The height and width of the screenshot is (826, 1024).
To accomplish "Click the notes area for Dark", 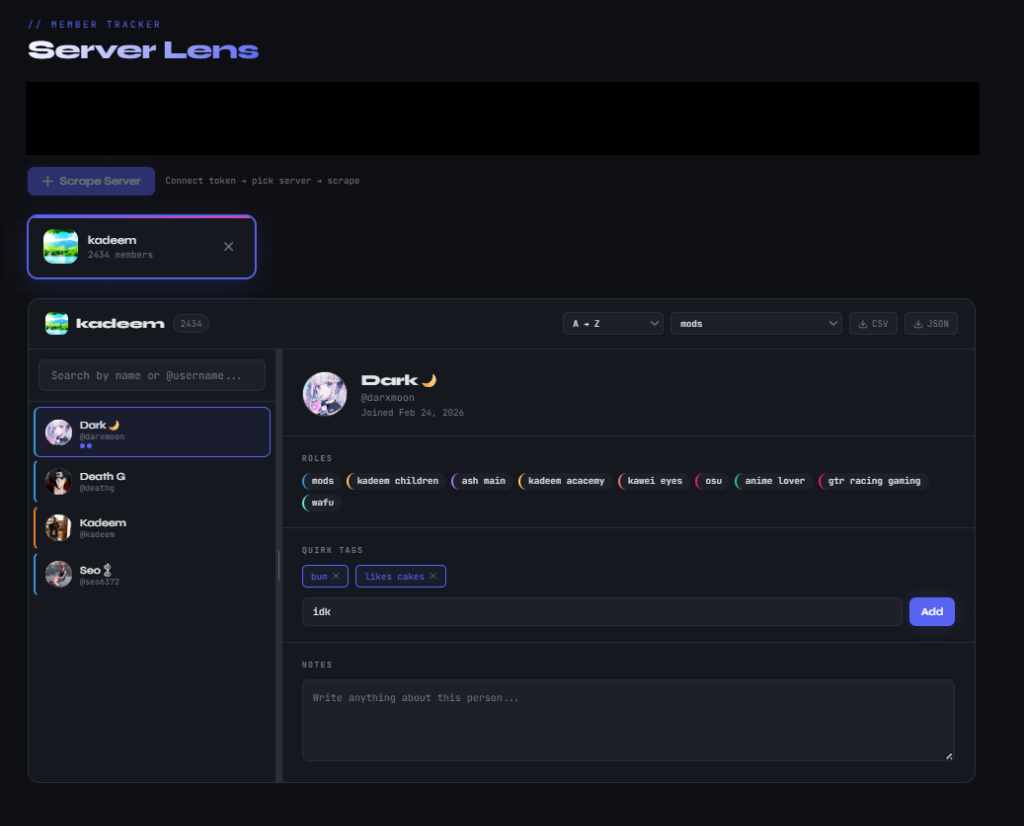I will pos(627,718).
